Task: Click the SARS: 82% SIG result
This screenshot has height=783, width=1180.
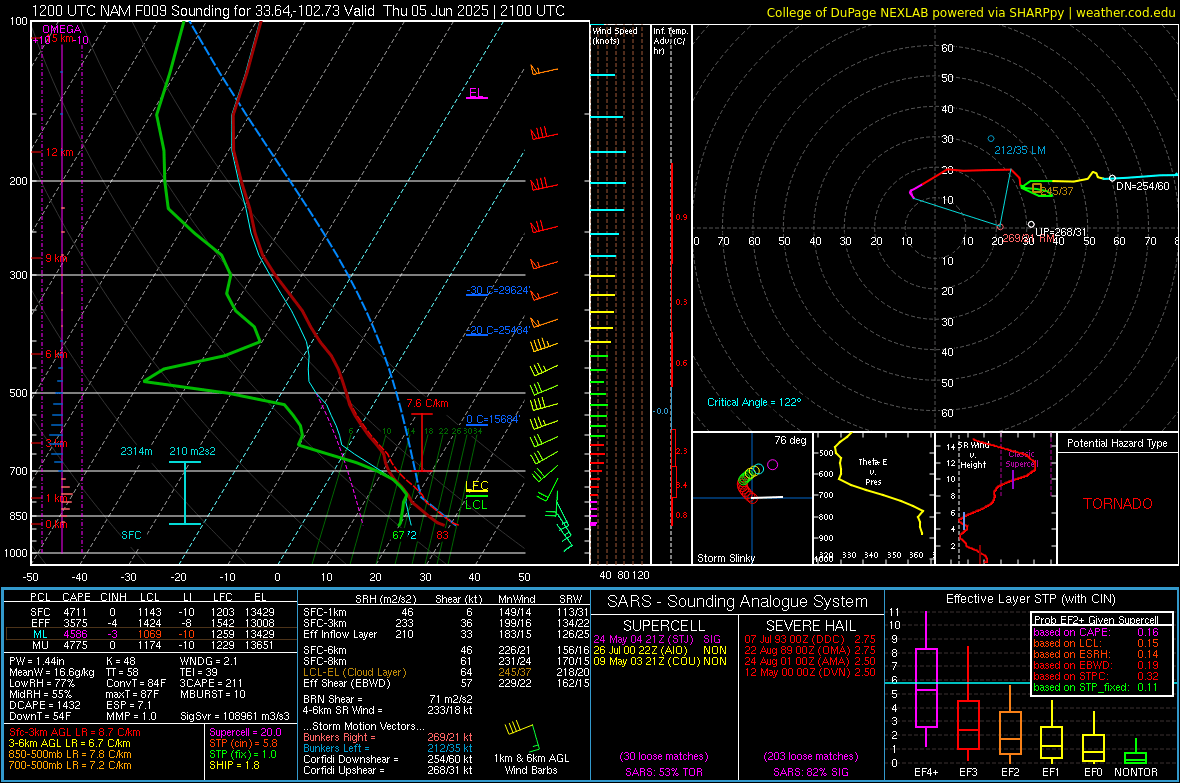Action: (810, 772)
